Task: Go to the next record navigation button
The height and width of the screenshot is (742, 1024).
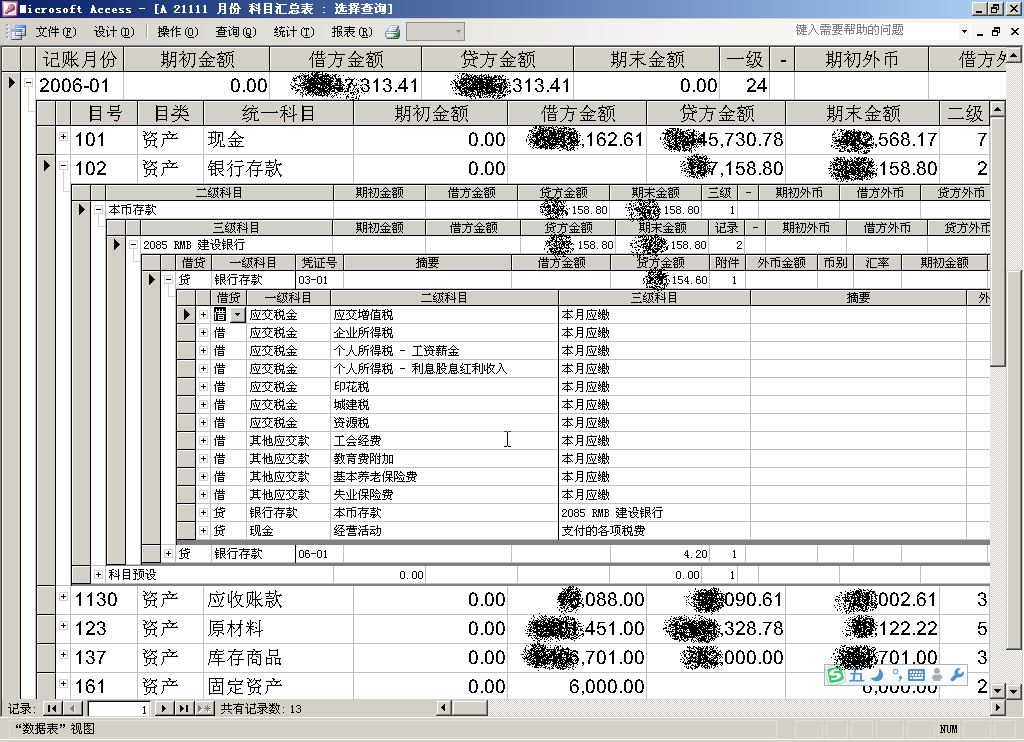Action: pos(165,709)
